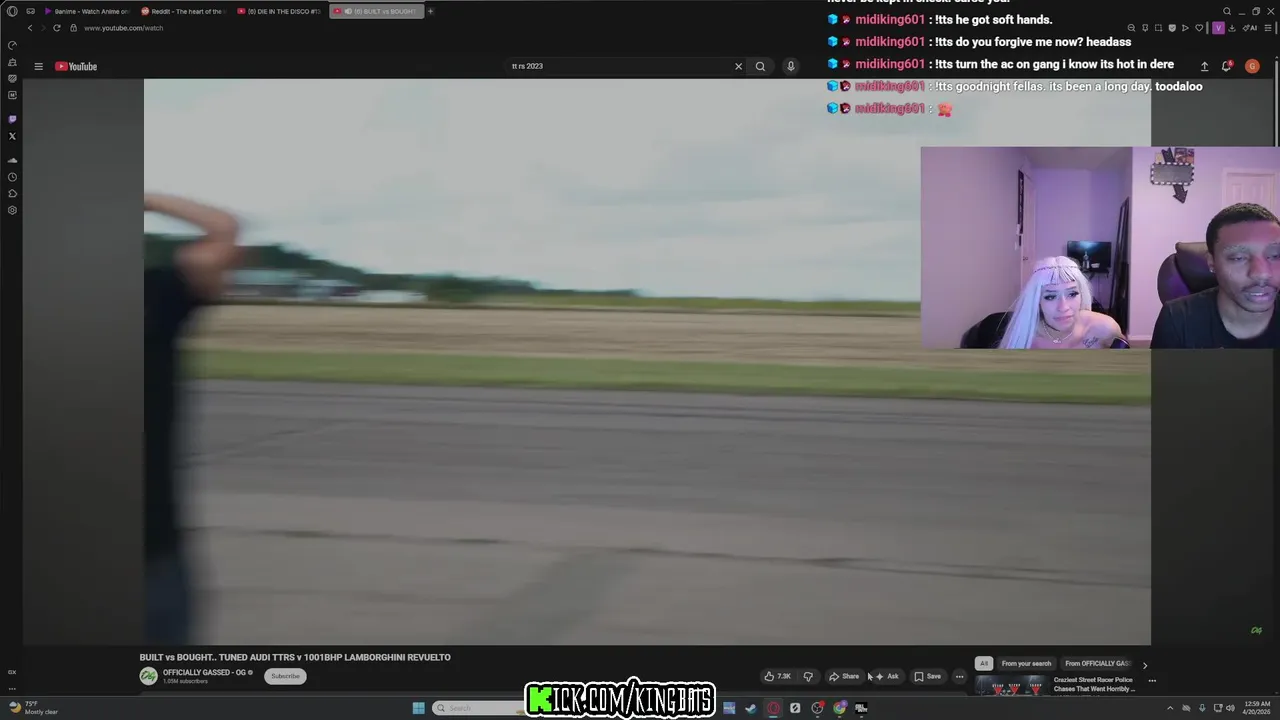Dislike the video with thumbs down
The width and height of the screenshot is (1280, 720).
[x=808, y=676]
